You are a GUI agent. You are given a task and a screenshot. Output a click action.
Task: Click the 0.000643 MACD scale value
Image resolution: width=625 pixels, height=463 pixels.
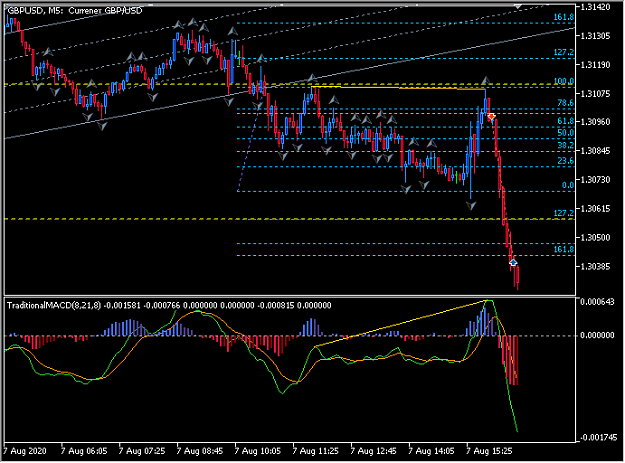pos(597,302)
